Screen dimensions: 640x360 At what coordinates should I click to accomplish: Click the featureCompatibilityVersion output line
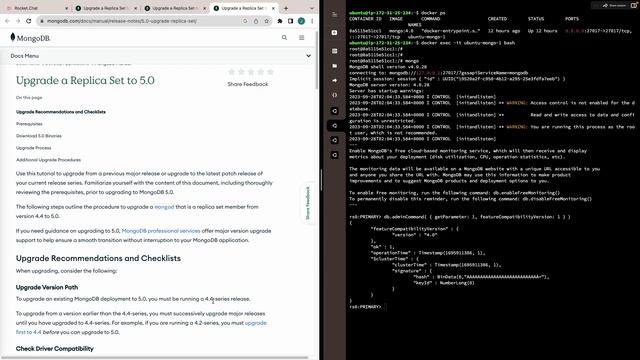(414, 229)
